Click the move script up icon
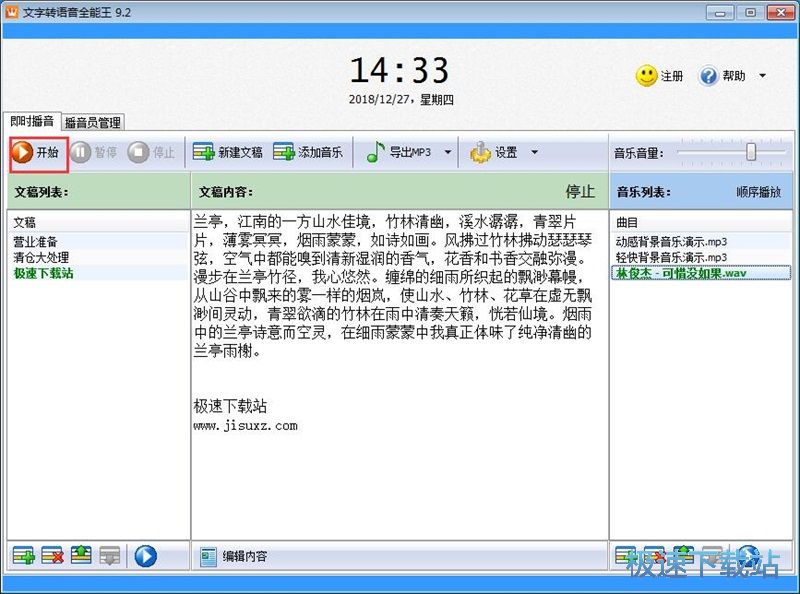800x594 pixels. pos(81,555)
